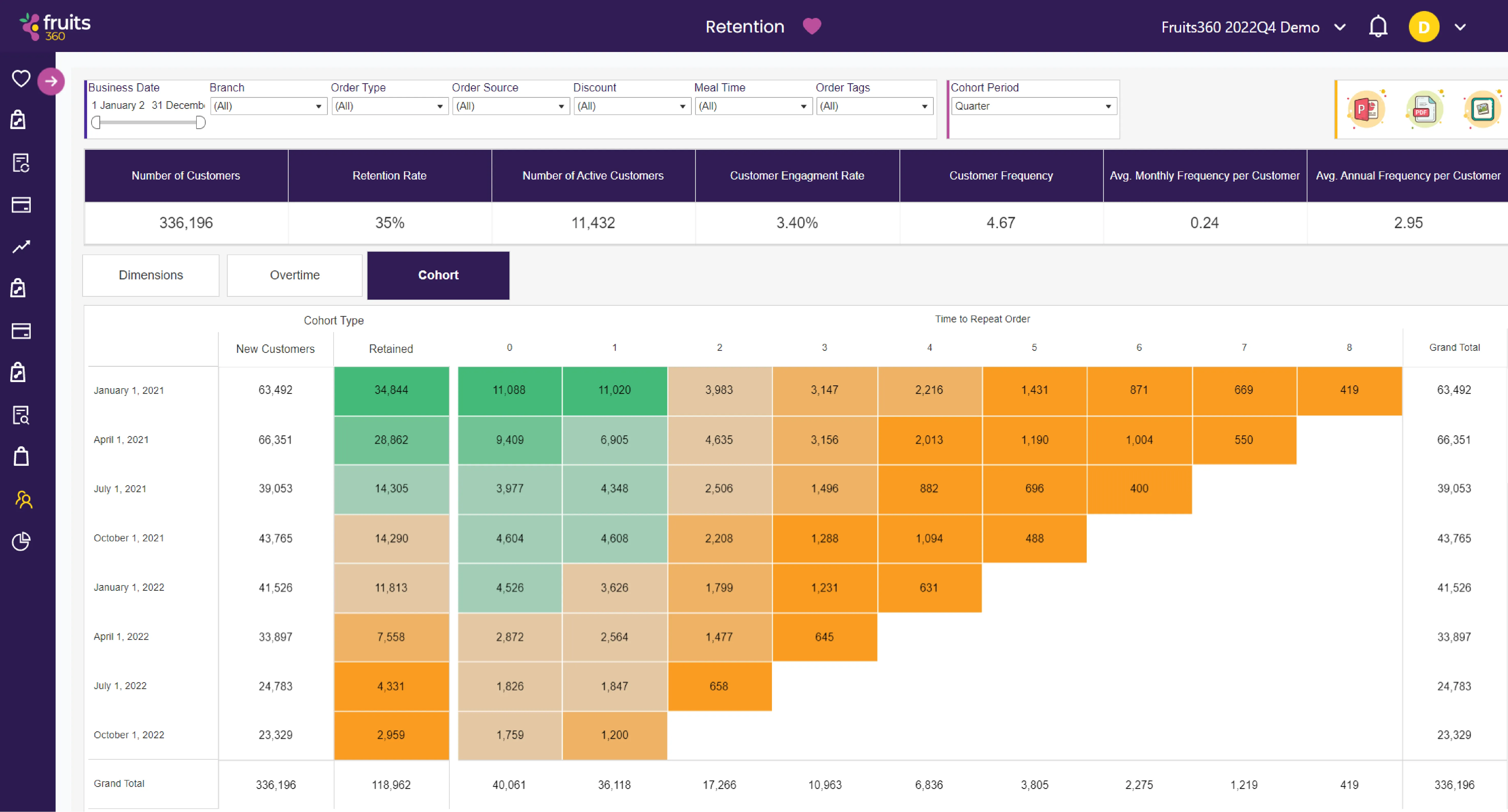
Task: Expand sidebar with pink arrow button
Action: coord(51,81)
